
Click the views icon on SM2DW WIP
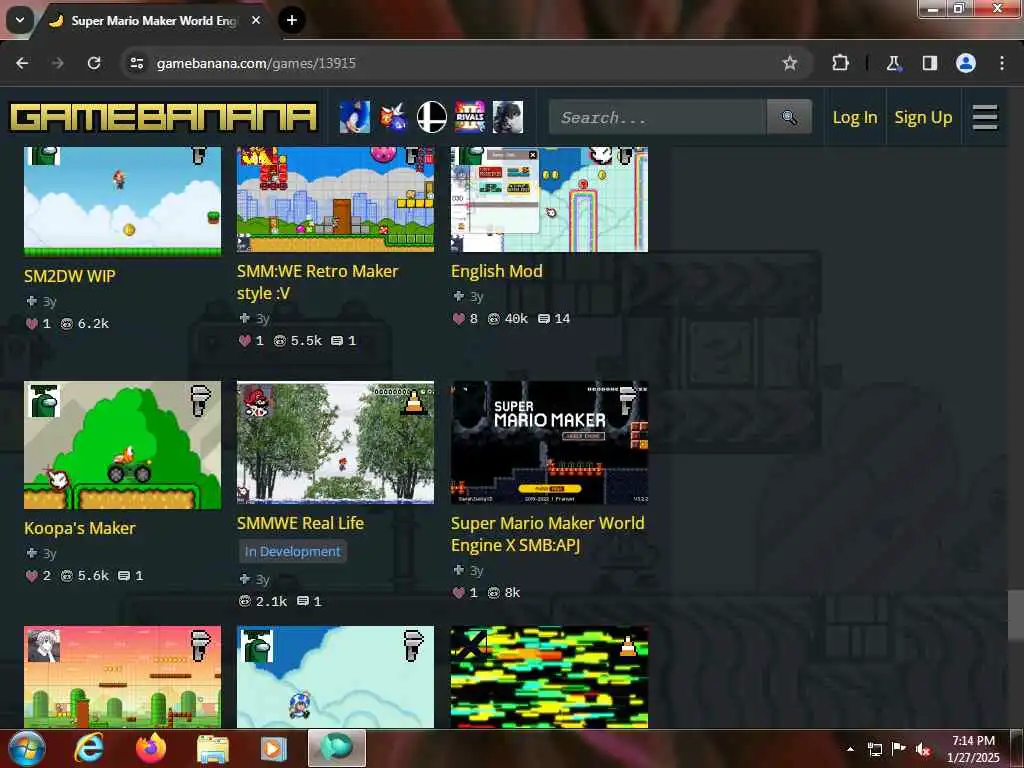[67, 323]
